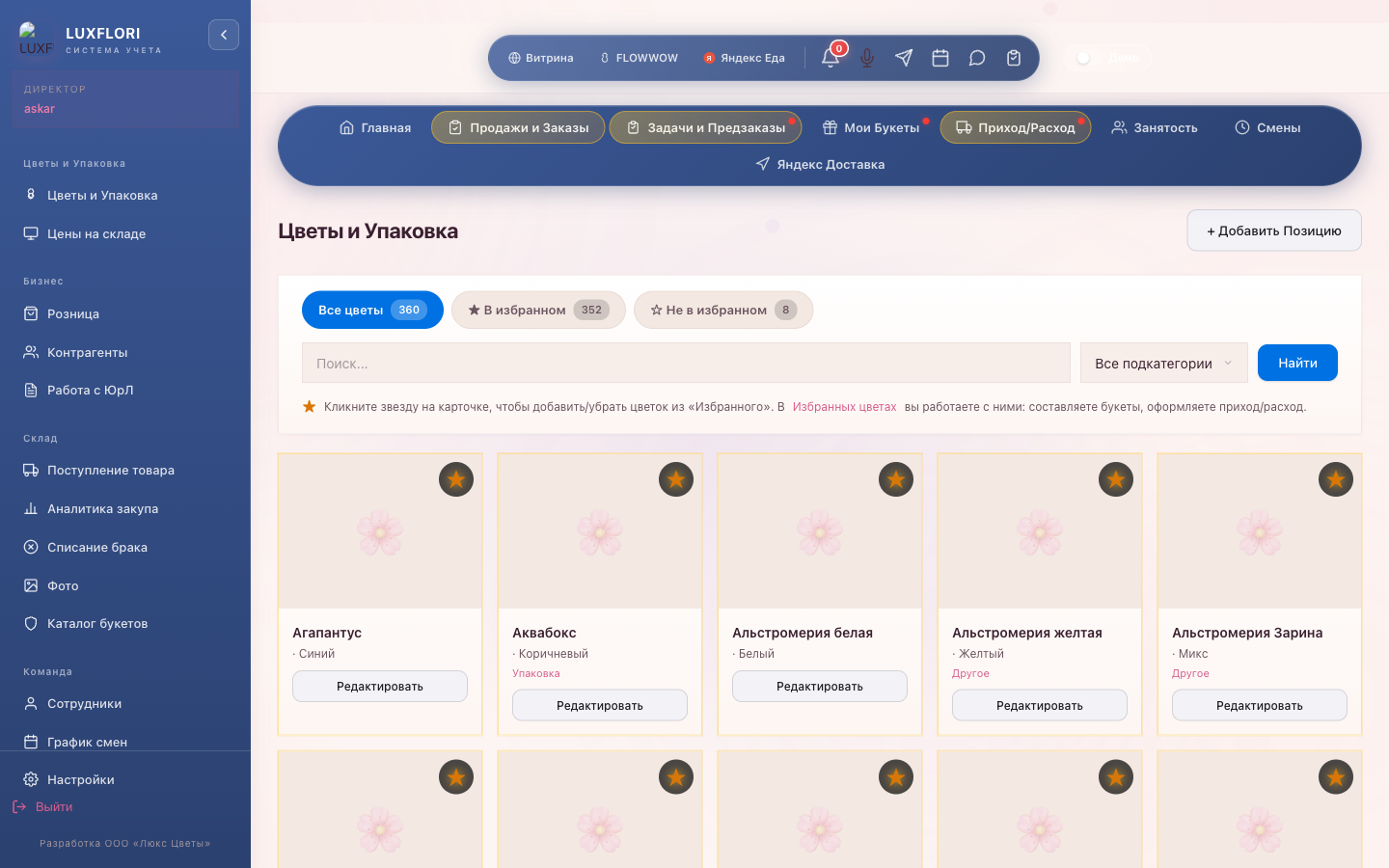Edit Агапантус via Редактировать button
1389x868 pixels.
380,687
